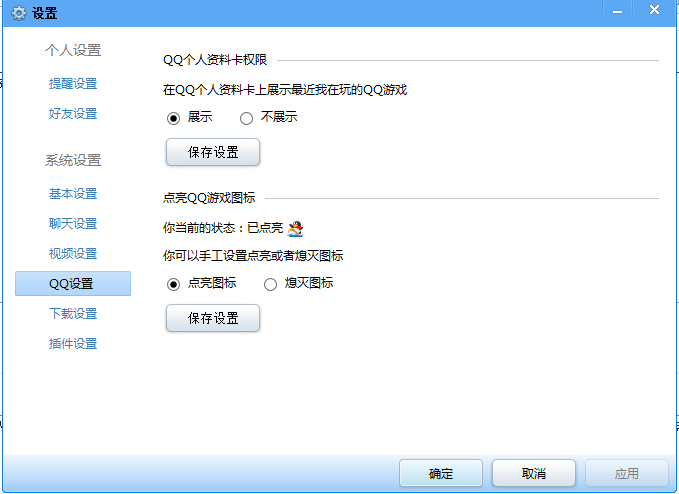The height and width of the screenshot is (494, 679).
Task: Select the 不展示 radio button
Action: click(246, 118)
